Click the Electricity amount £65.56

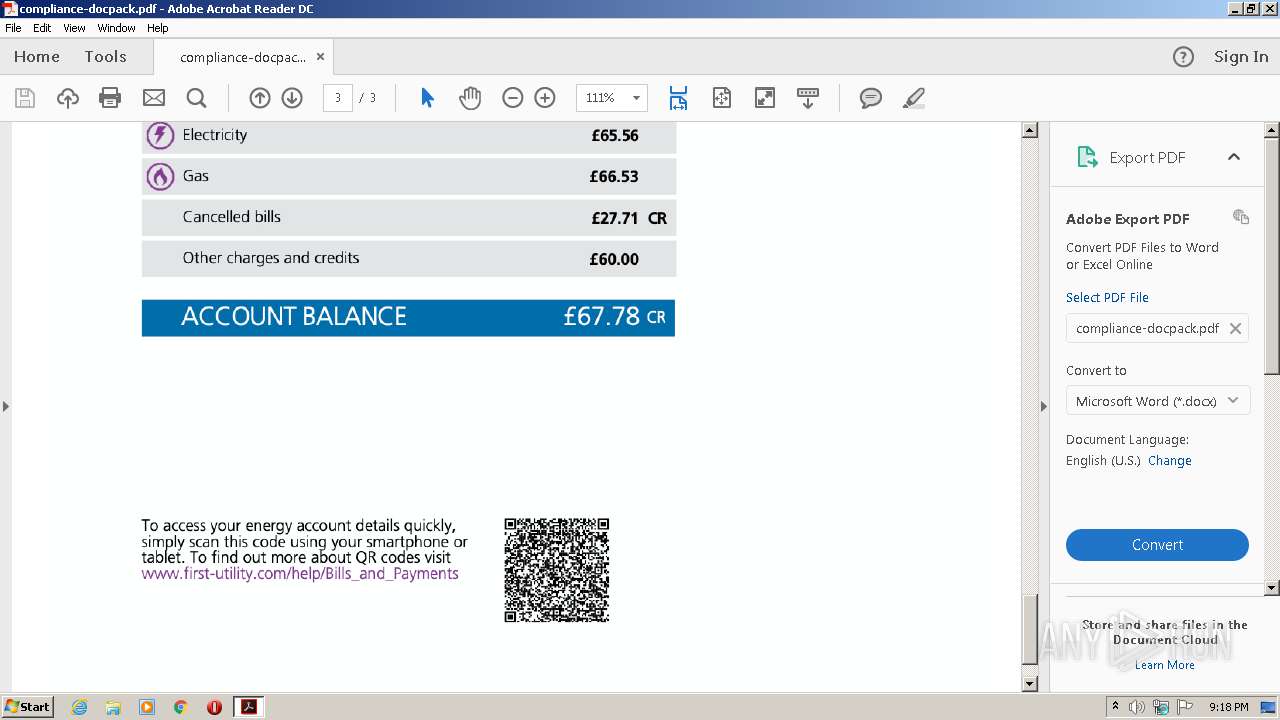[615, 136]
